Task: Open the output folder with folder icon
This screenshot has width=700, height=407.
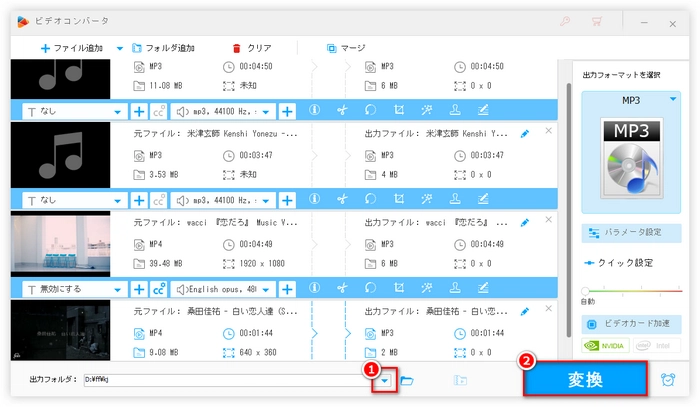Action: coord(407,381)
